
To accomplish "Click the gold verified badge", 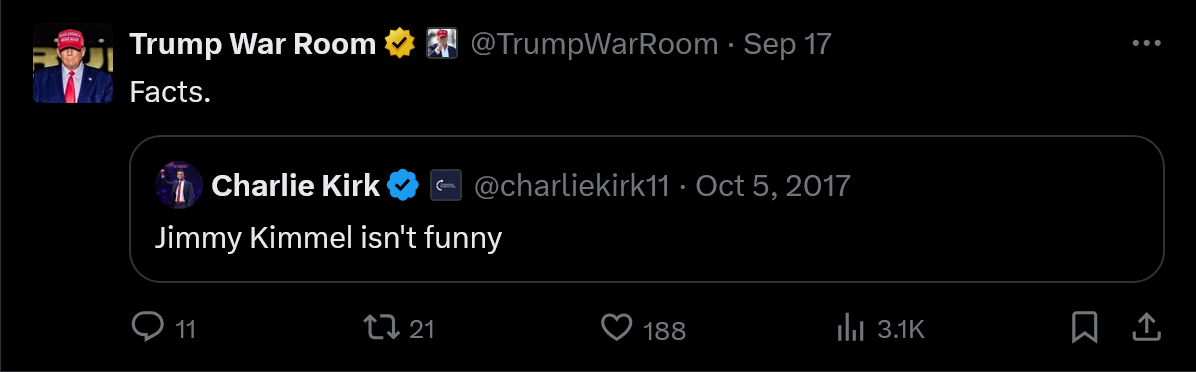I will click(400, 44).
